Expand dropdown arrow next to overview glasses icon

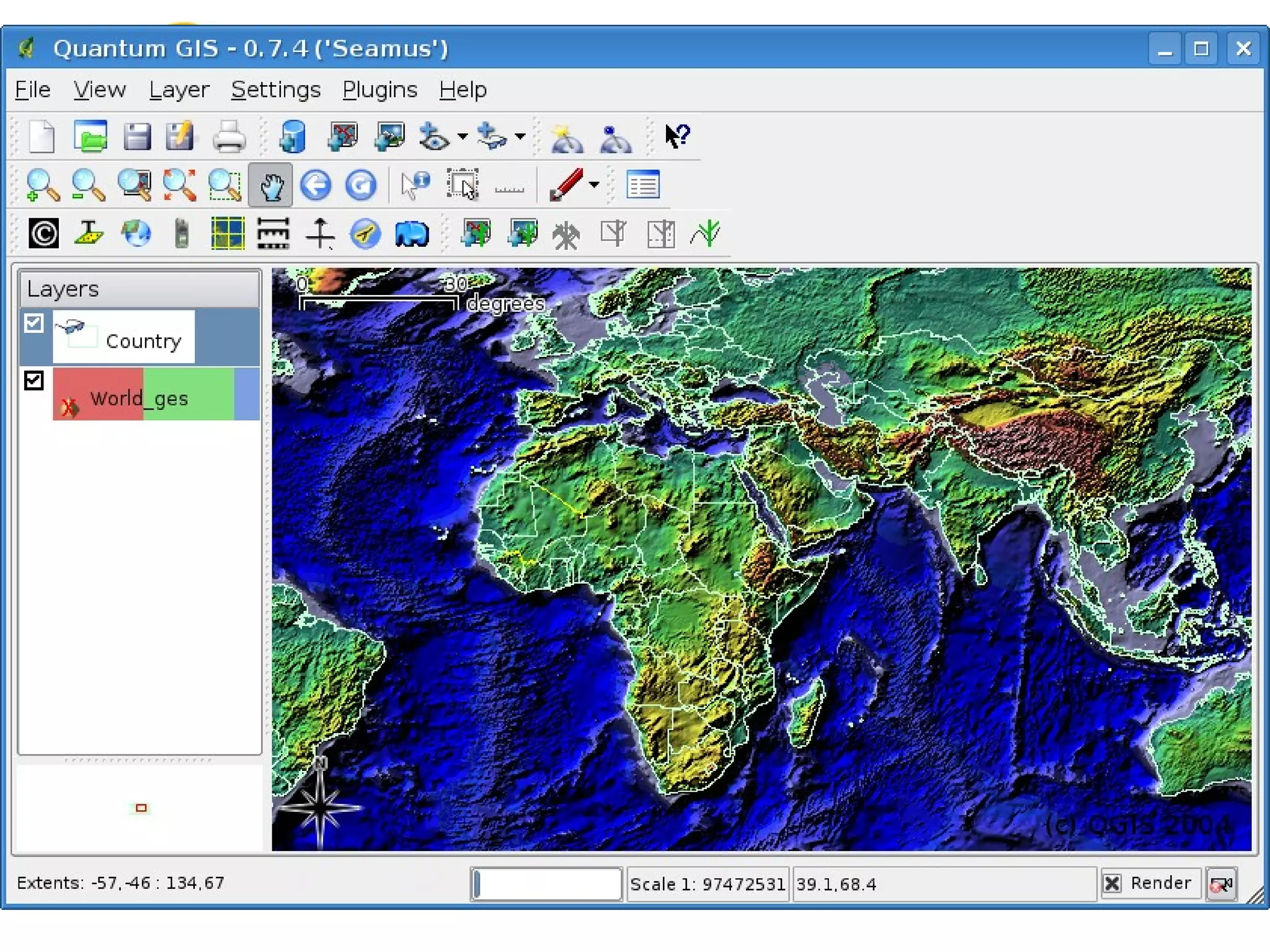[520, 136]
